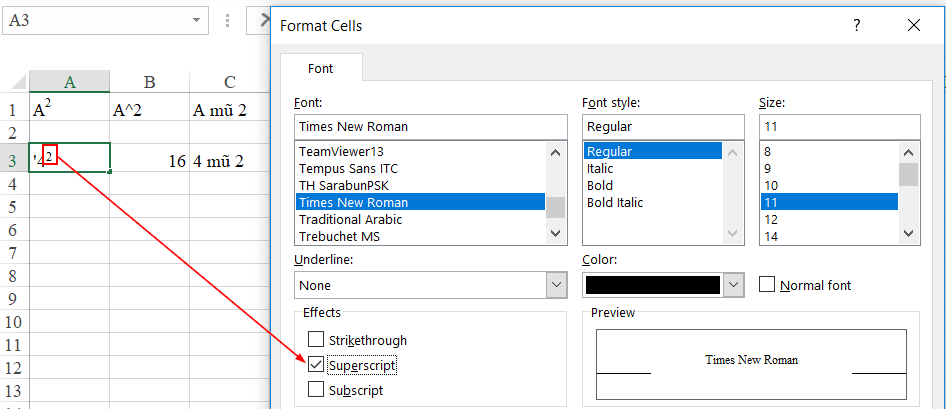Open the Underline dropdown
This screenshot has height=409, width=946.
tap(557, 285)
